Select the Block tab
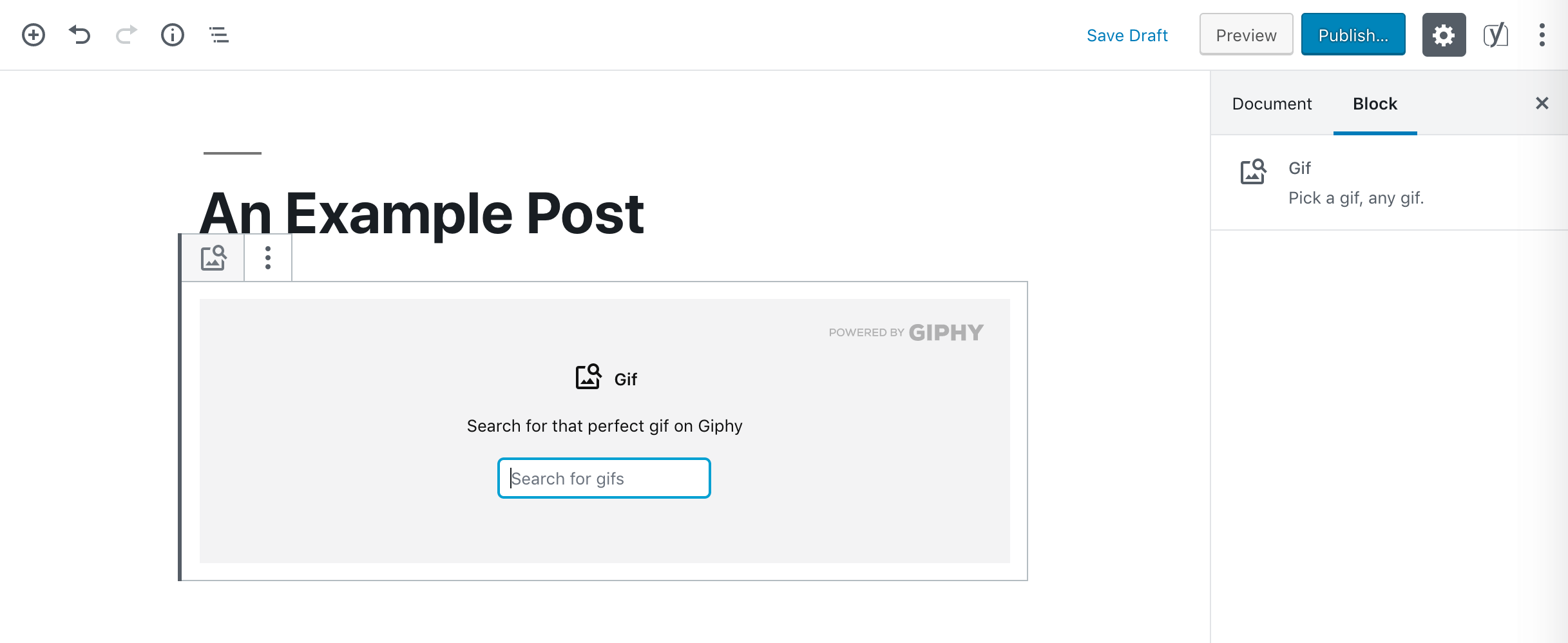This screenshot has height=643, width=1568. [x=1375, y=104]
